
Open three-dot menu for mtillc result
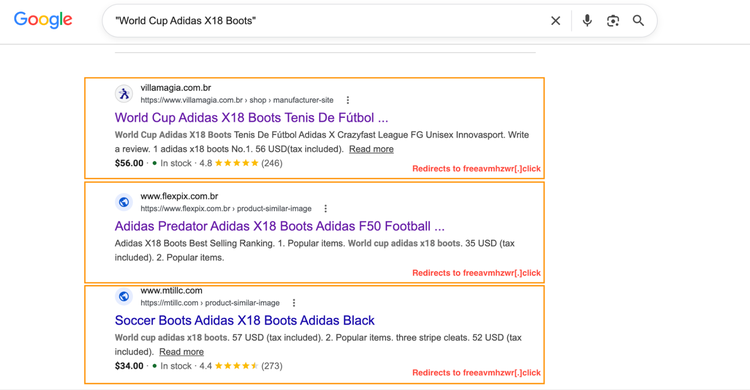(x=294, y=303)
